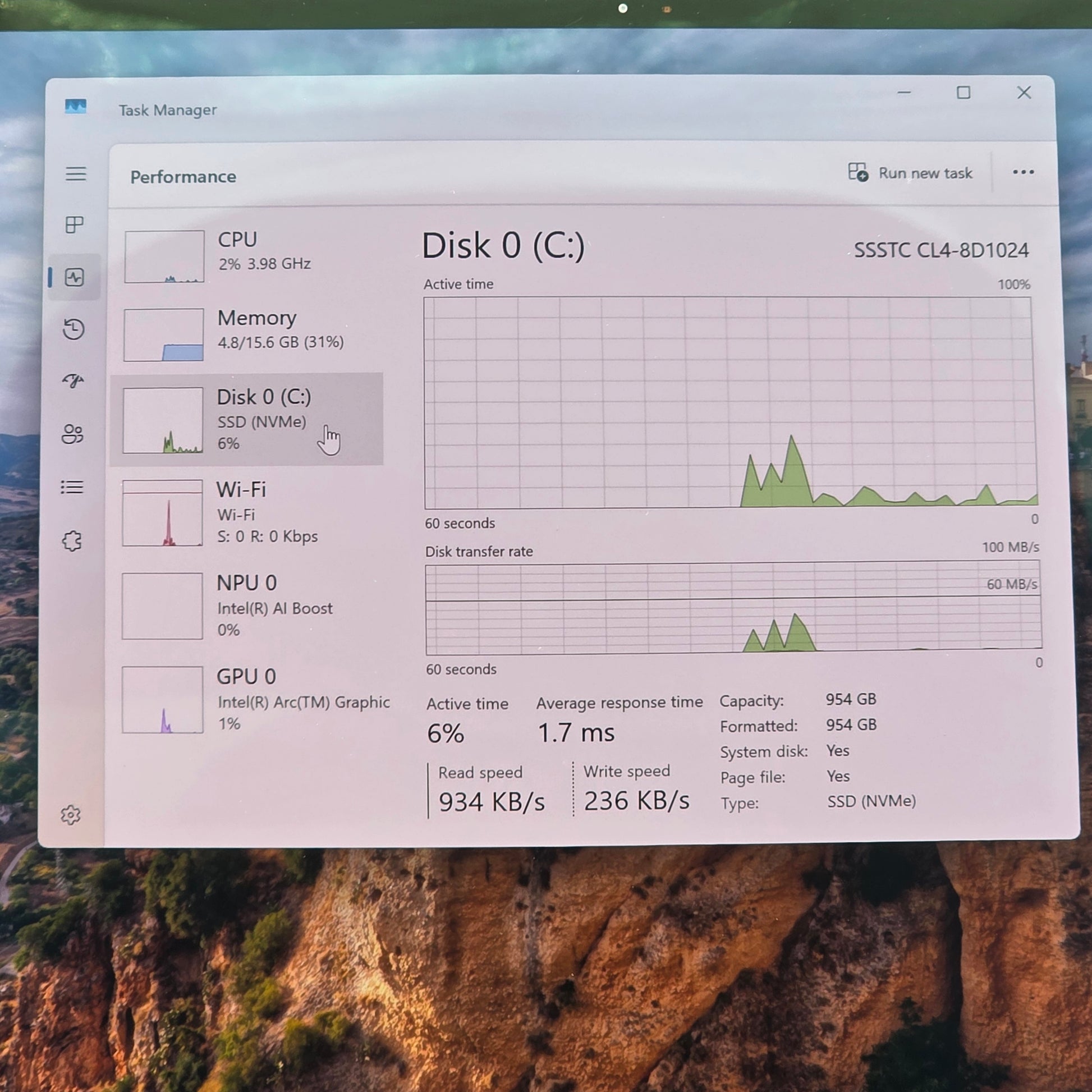Select the Performance page icon
The image size is (1092, 1092).
pos(75,277)
